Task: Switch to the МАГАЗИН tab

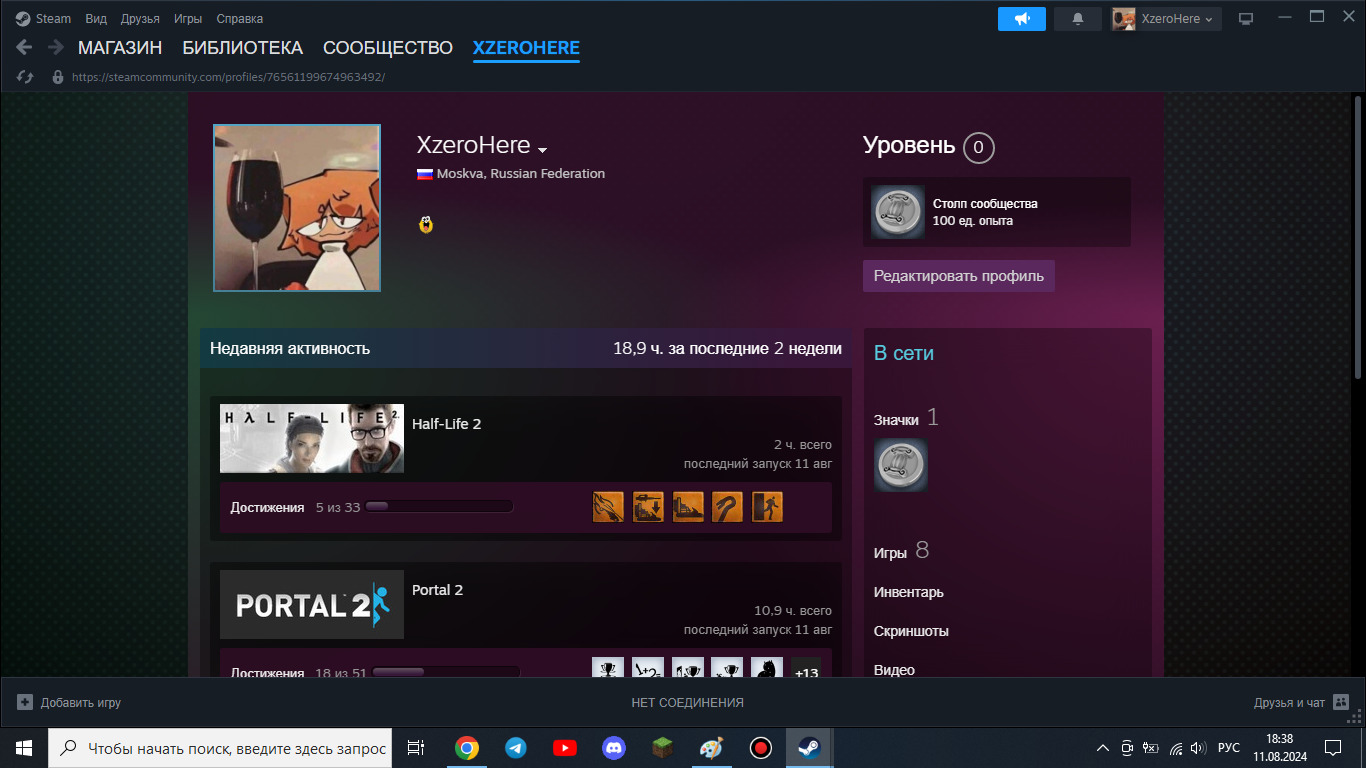Action: pyautogui.click(x=120, y=48)
